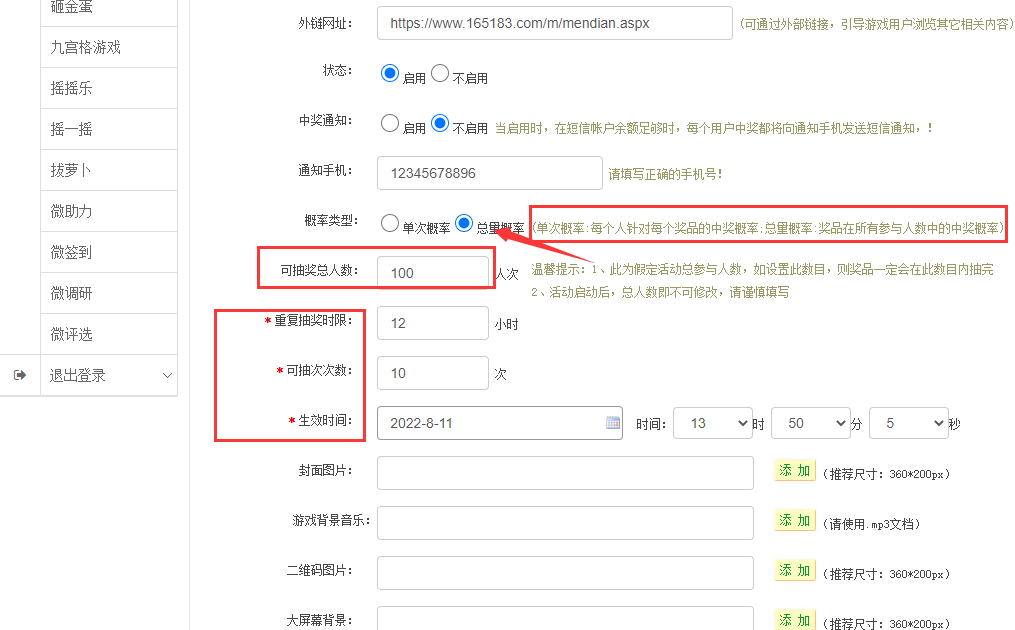Click 添加 button for 封面图片
The image size is (1015, 630).
coord(795,471)
